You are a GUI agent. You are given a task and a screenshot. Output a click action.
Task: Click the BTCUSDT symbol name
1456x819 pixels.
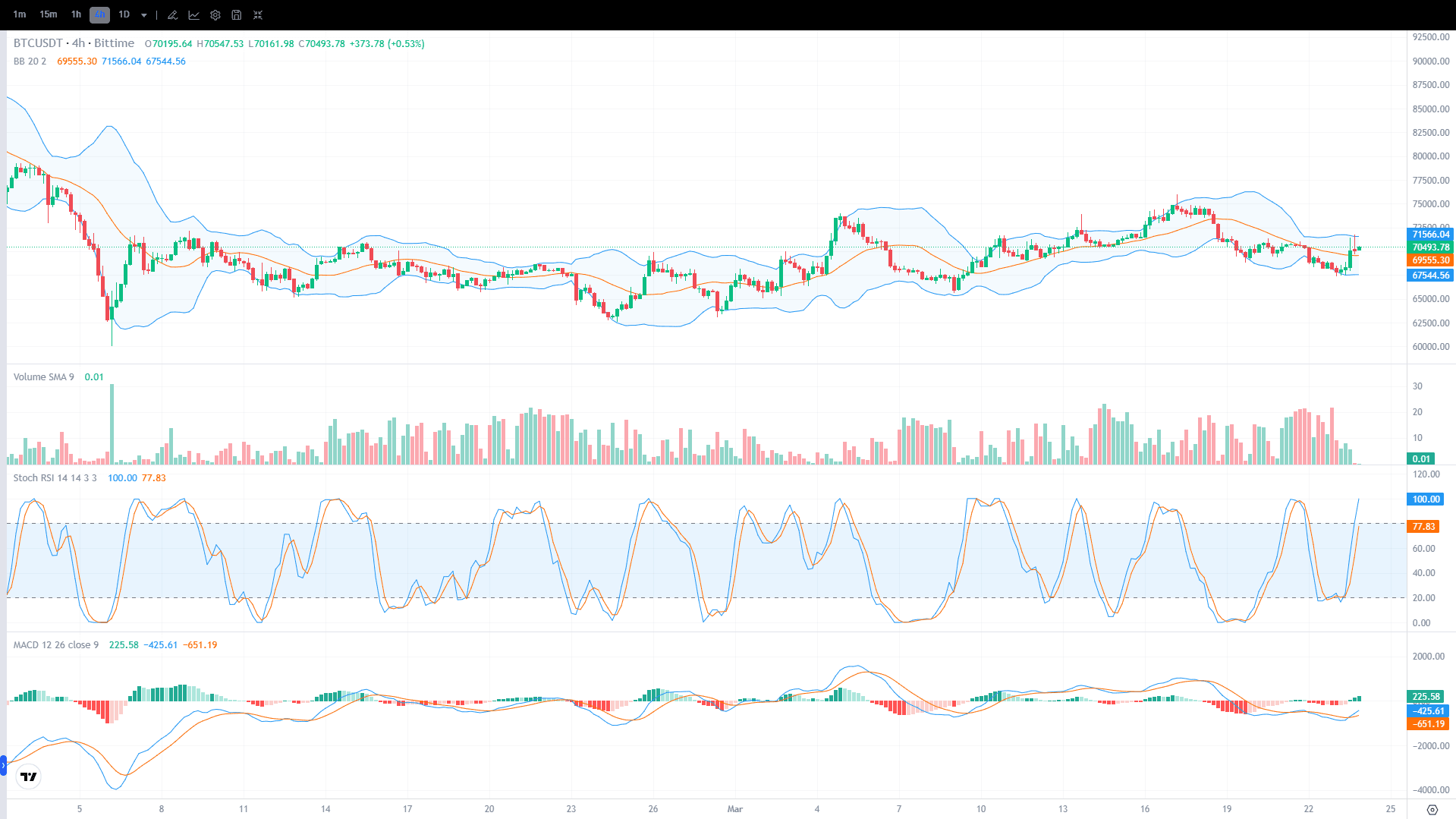click(x=37, y=43)
